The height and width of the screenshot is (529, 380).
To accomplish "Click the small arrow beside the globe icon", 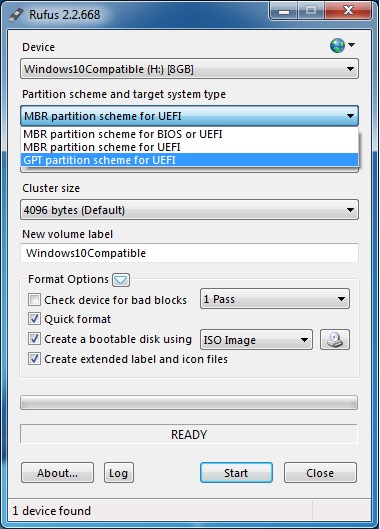I will 351,45.
